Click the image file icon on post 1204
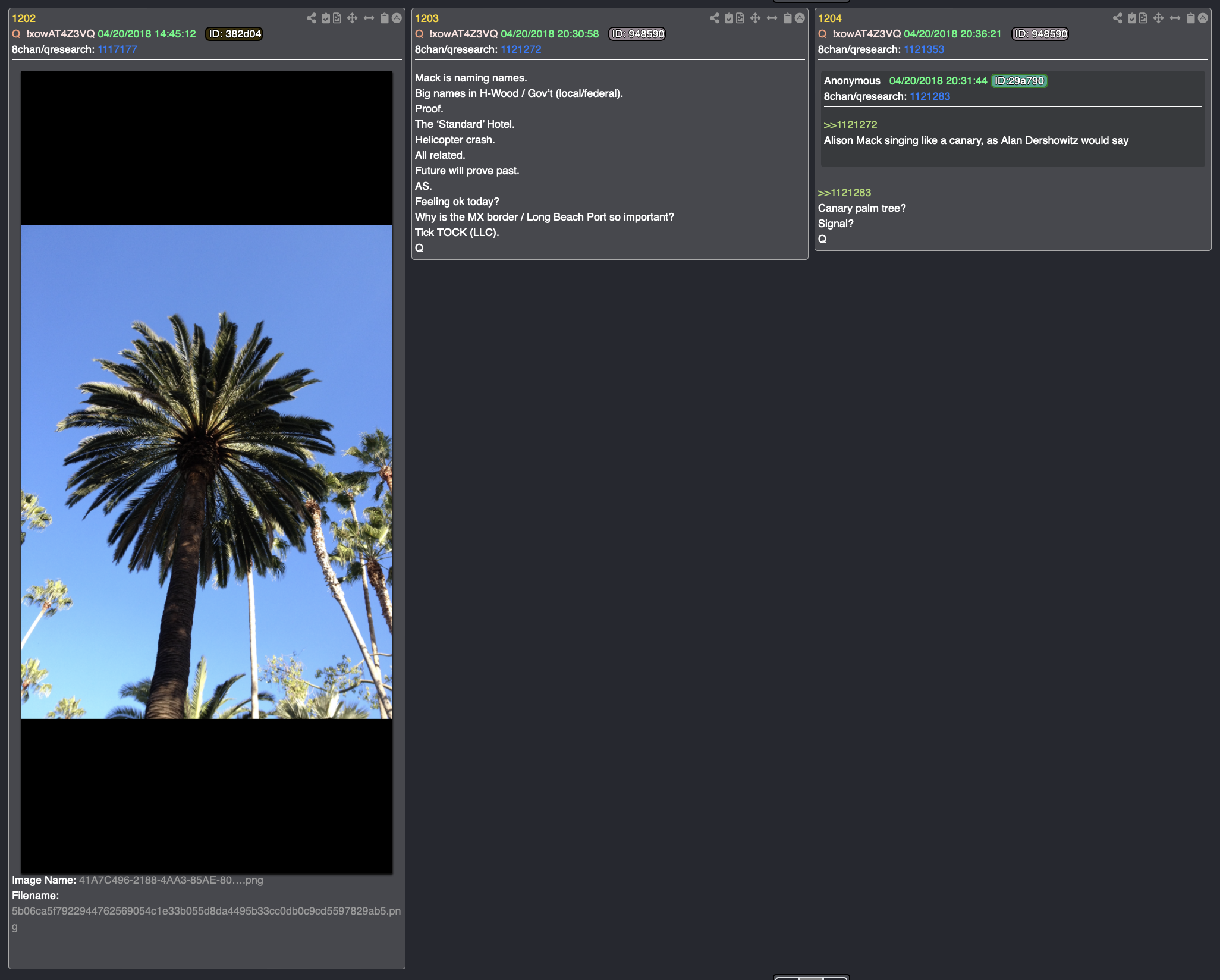Image resolution: width=1220 pixels, height=980 pixels. tap(1143, 18)
